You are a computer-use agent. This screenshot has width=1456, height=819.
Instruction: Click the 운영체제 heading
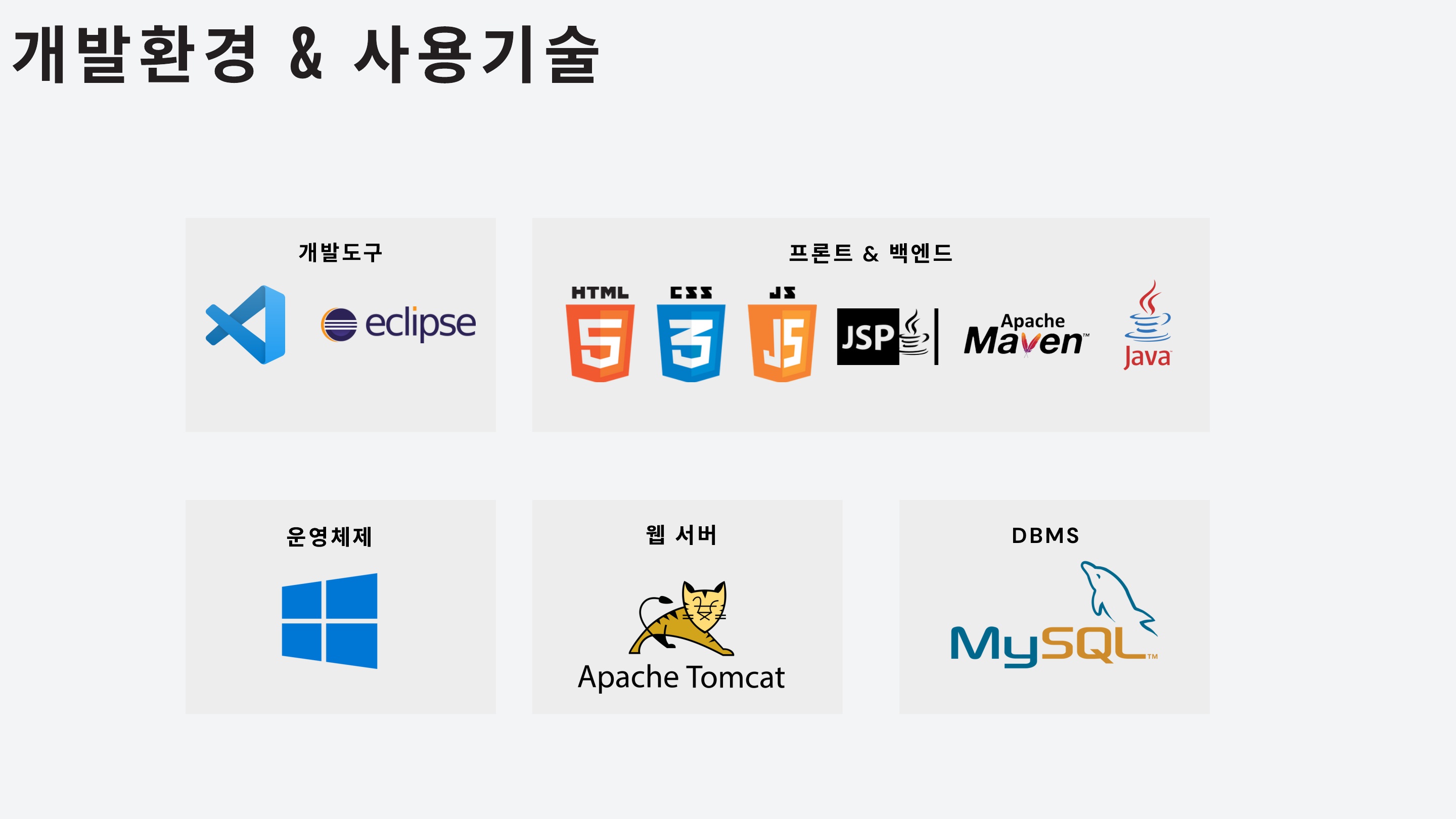click(x=329, y=536)
